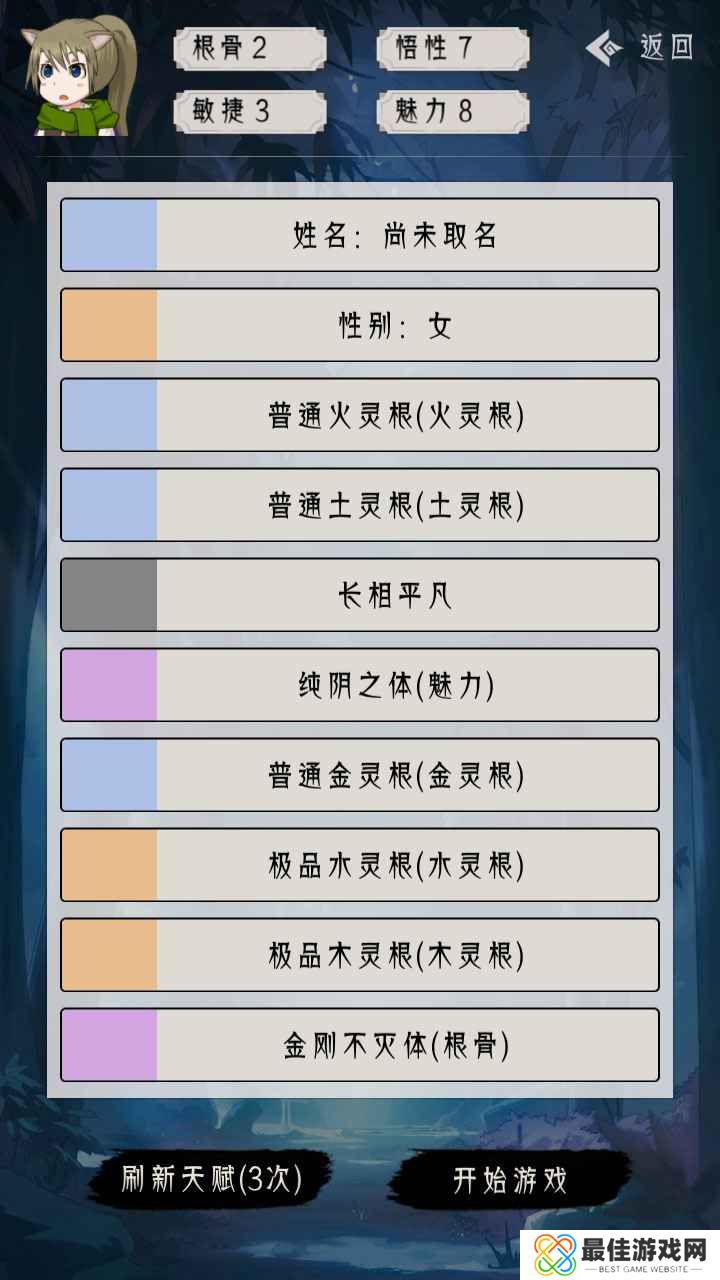The height and width of the screenshot is (1280, 720).
Task: Select the 敏捷 3 stat badge
Action: pyautogui.click(x=249, y=110)
